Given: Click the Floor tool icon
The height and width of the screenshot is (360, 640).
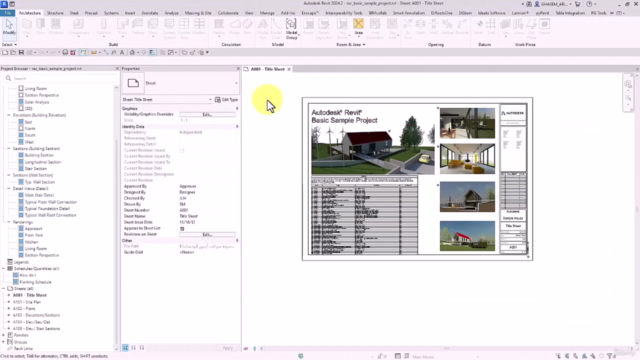Looking at the screenshot, I should pos(153,25).
